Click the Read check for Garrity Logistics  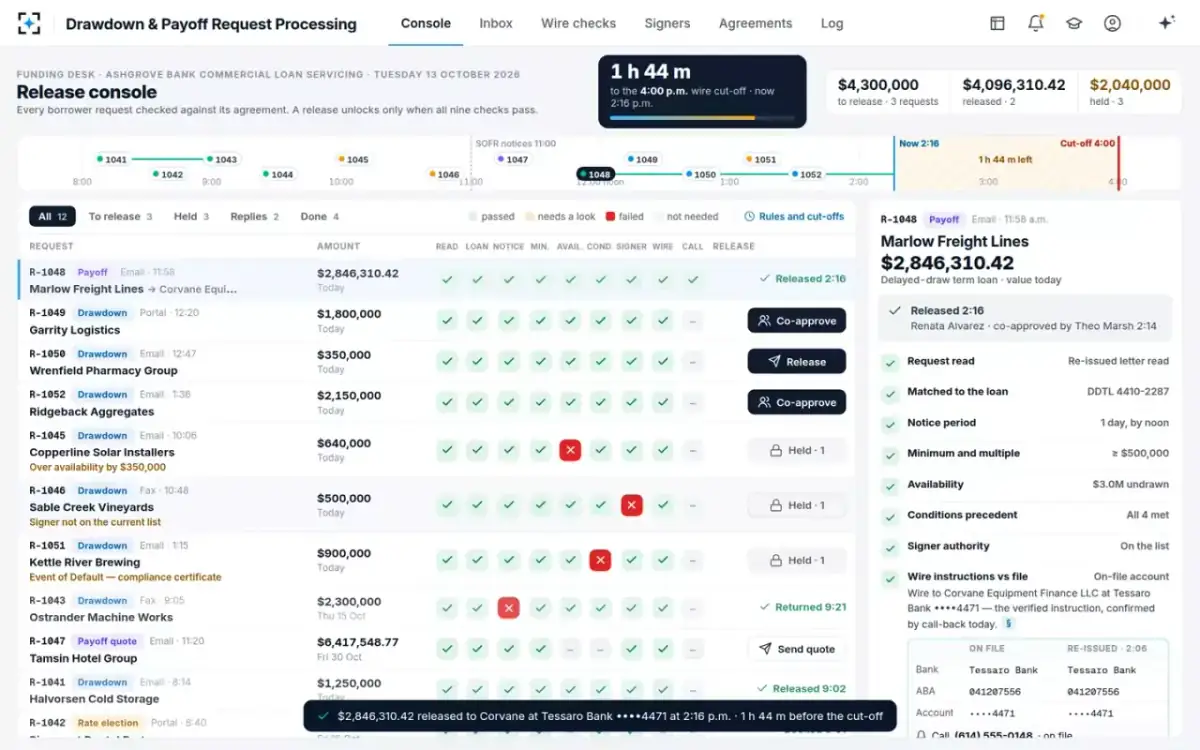pyautogui.click(x=447, y=321)
